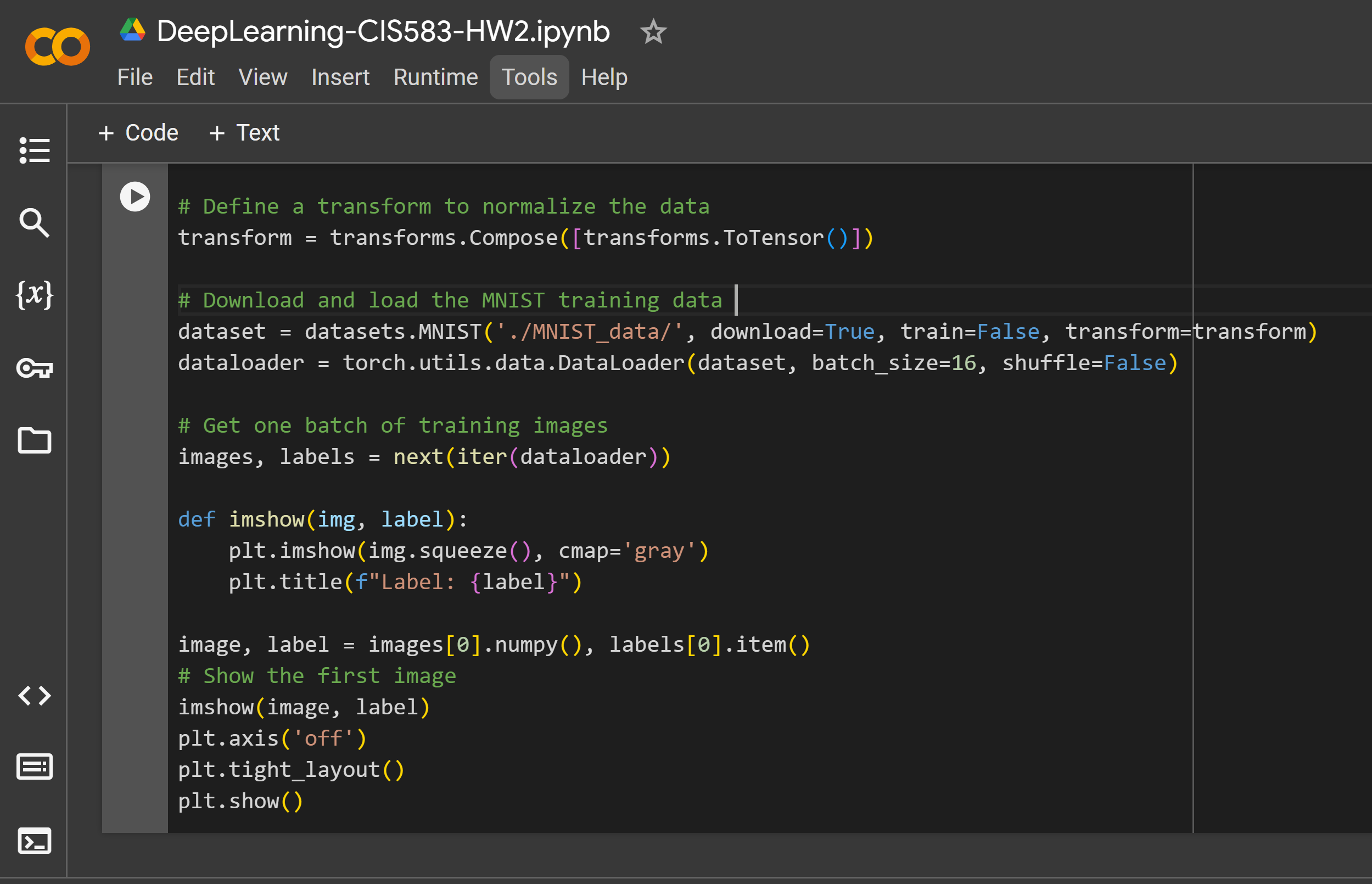The image size is (1372, 884).
Task: Rename notebook title DeepLearning-CIS583-HW2.ipynb
Action: pos(383,32)
